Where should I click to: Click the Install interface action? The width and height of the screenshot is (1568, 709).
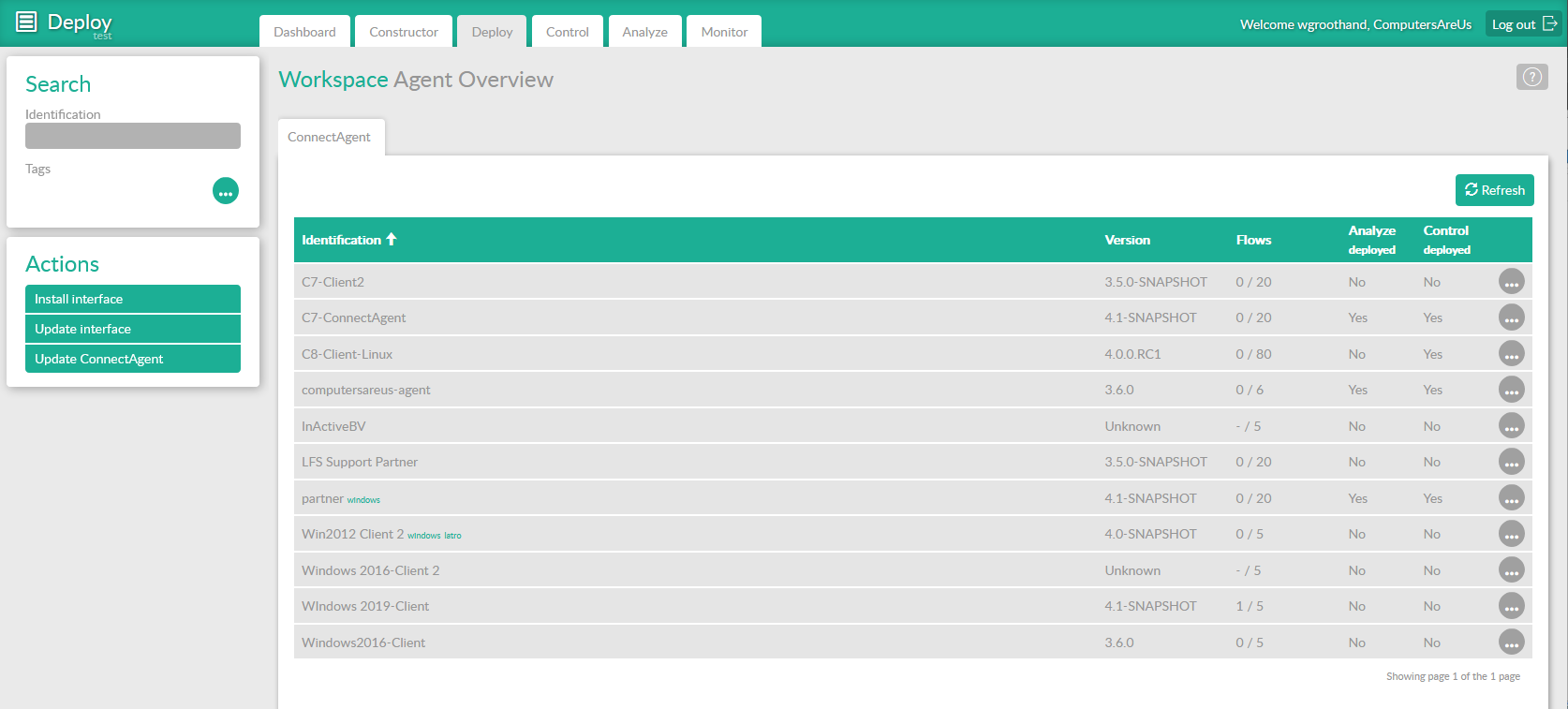pos(133,299)
